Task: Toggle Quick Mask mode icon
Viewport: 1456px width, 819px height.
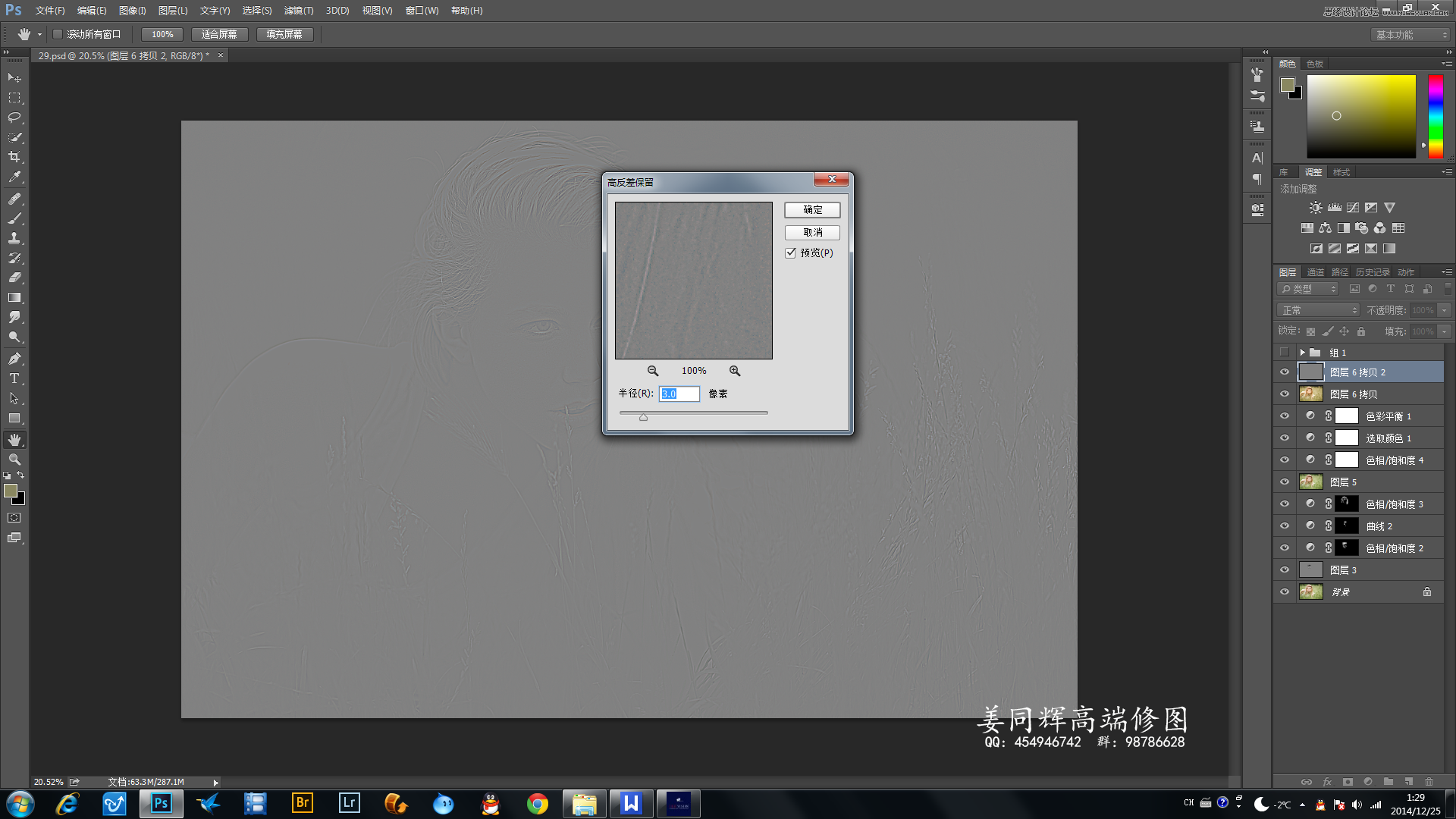Action: click(14, 518)
